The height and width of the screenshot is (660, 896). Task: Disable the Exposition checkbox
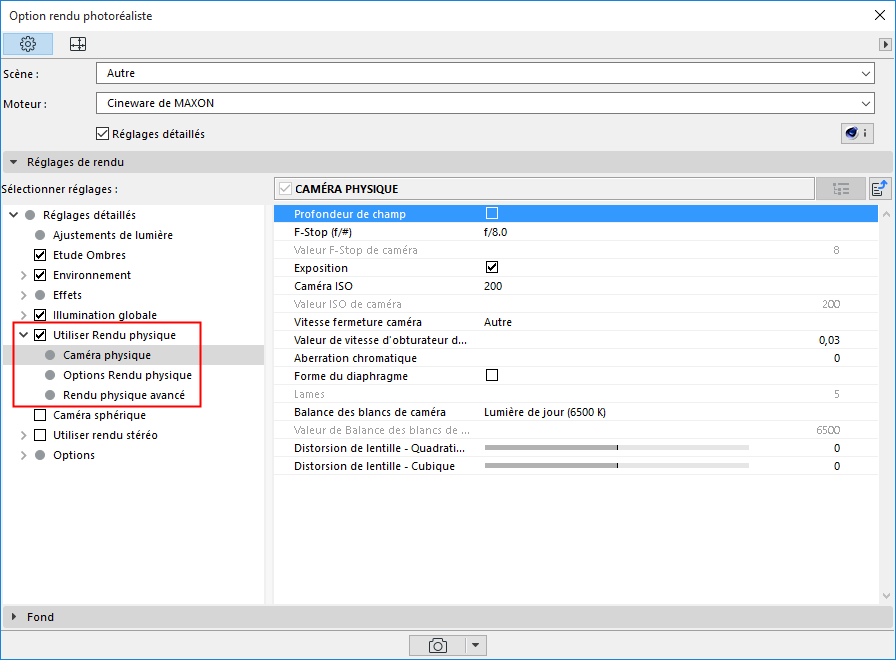(x=491, y=267)
